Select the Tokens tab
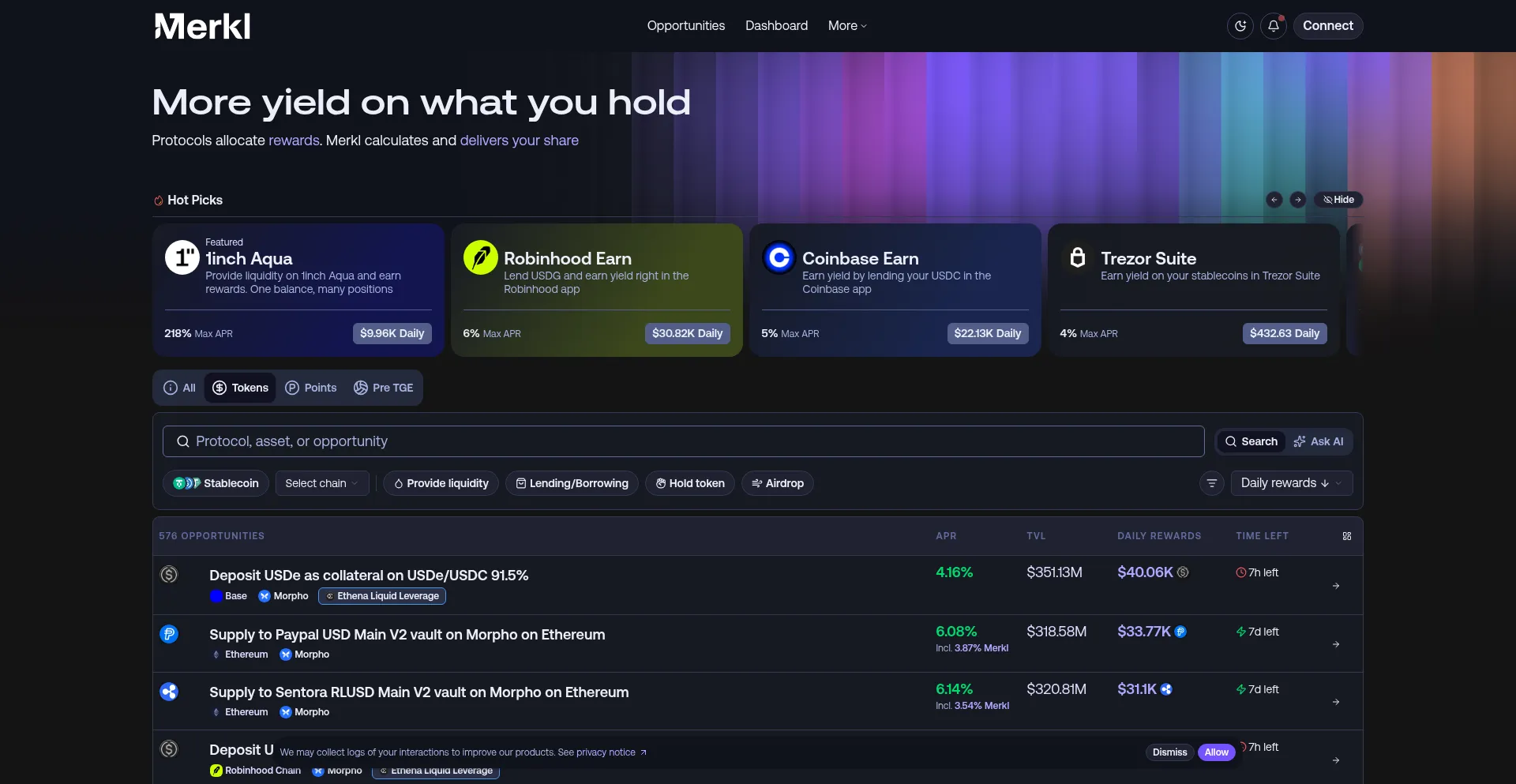Screen dimensions: 1516x784 click(x=240, y=388)
